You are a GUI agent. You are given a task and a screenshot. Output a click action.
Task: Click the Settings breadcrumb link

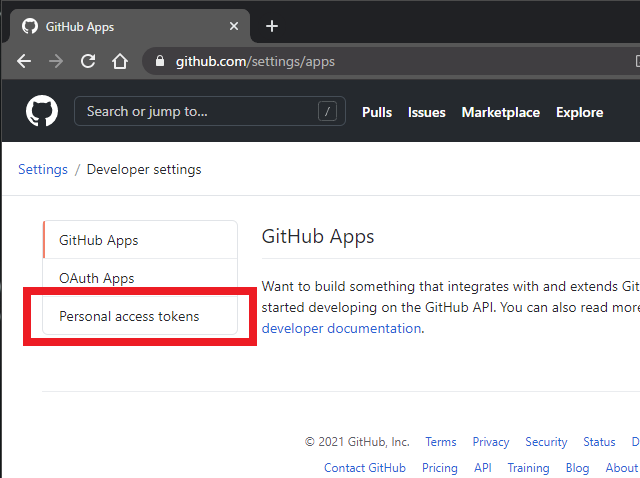pos(43,169)
